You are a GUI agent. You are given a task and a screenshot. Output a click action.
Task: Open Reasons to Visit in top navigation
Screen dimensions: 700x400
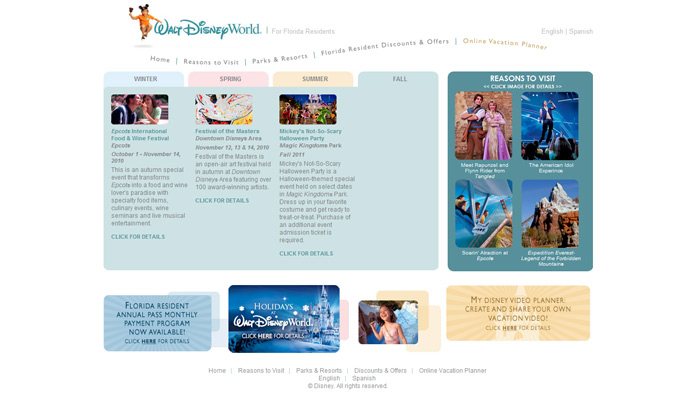pos(211,62)
